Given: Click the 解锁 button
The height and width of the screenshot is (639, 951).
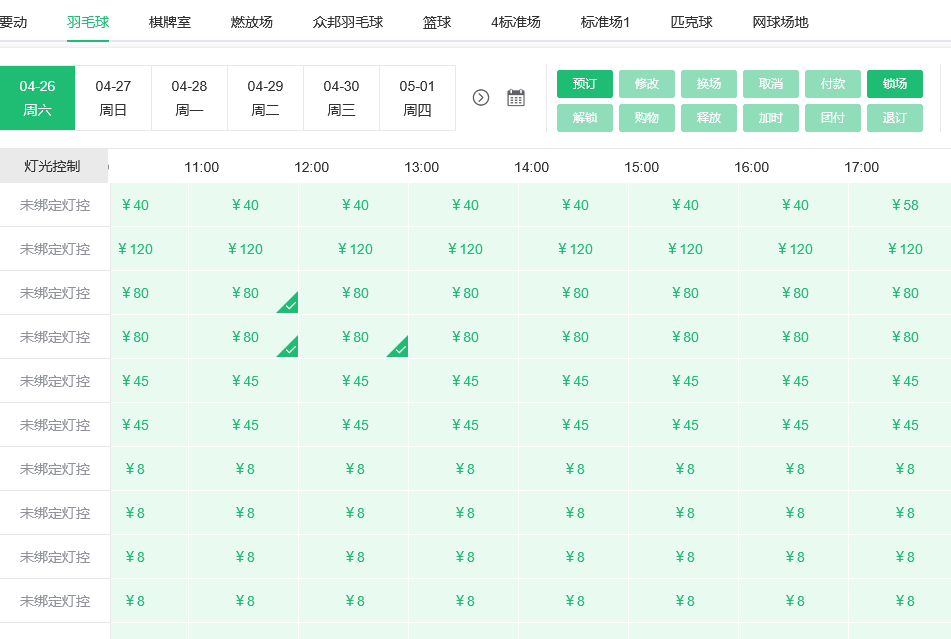Looking at the screenshot, I should (585, 118).
